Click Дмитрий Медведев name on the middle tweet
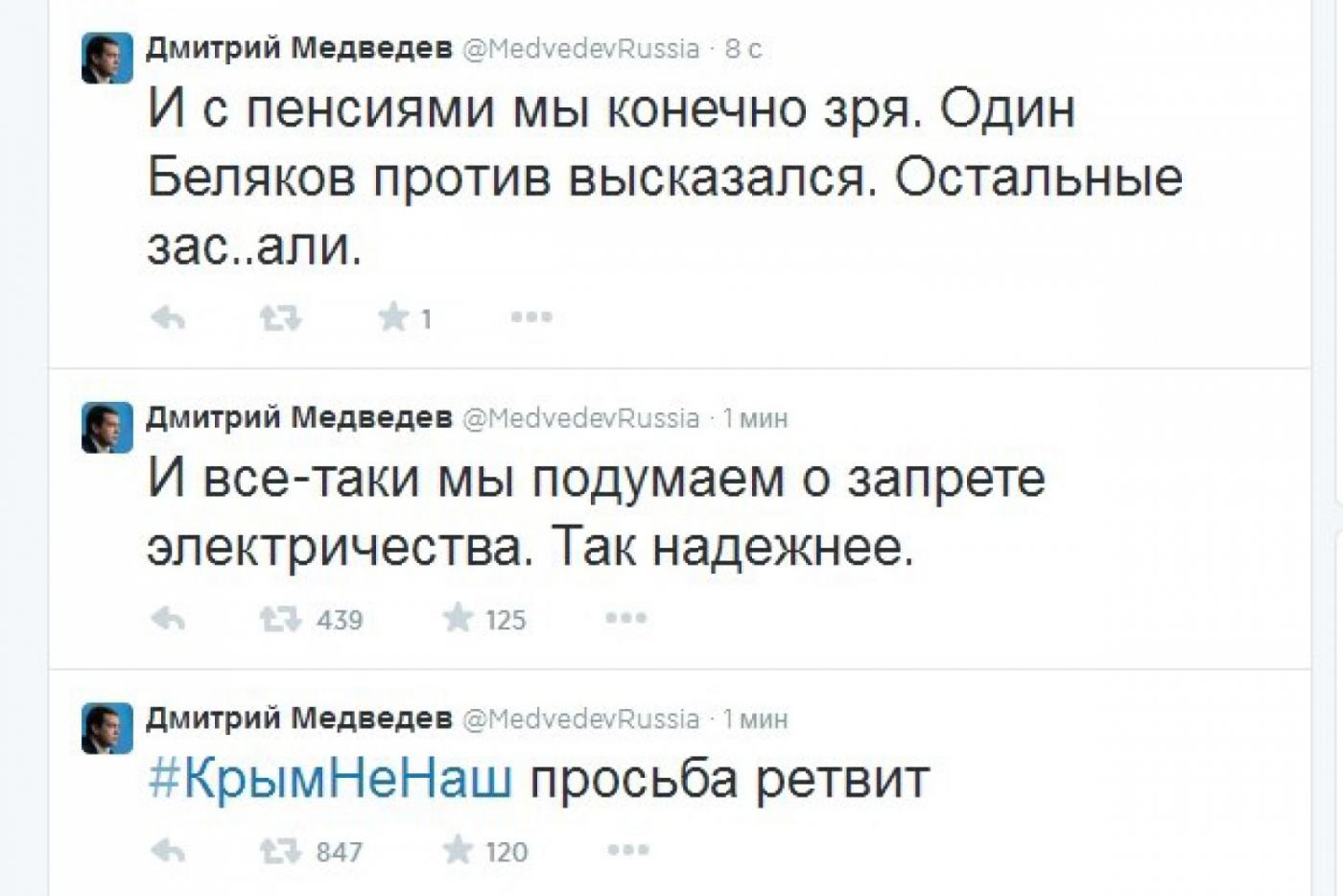 297,417
